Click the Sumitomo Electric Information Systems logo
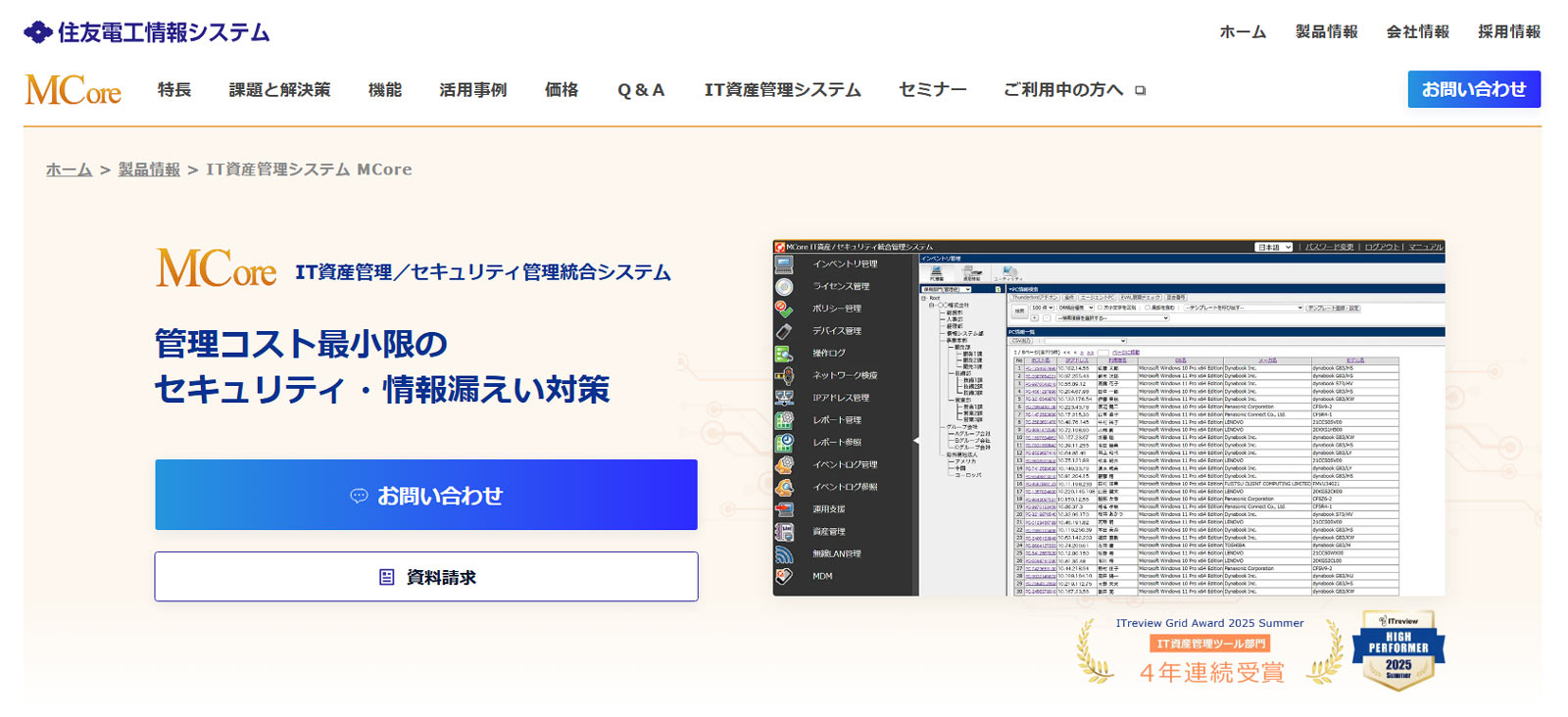 (147, 32)
